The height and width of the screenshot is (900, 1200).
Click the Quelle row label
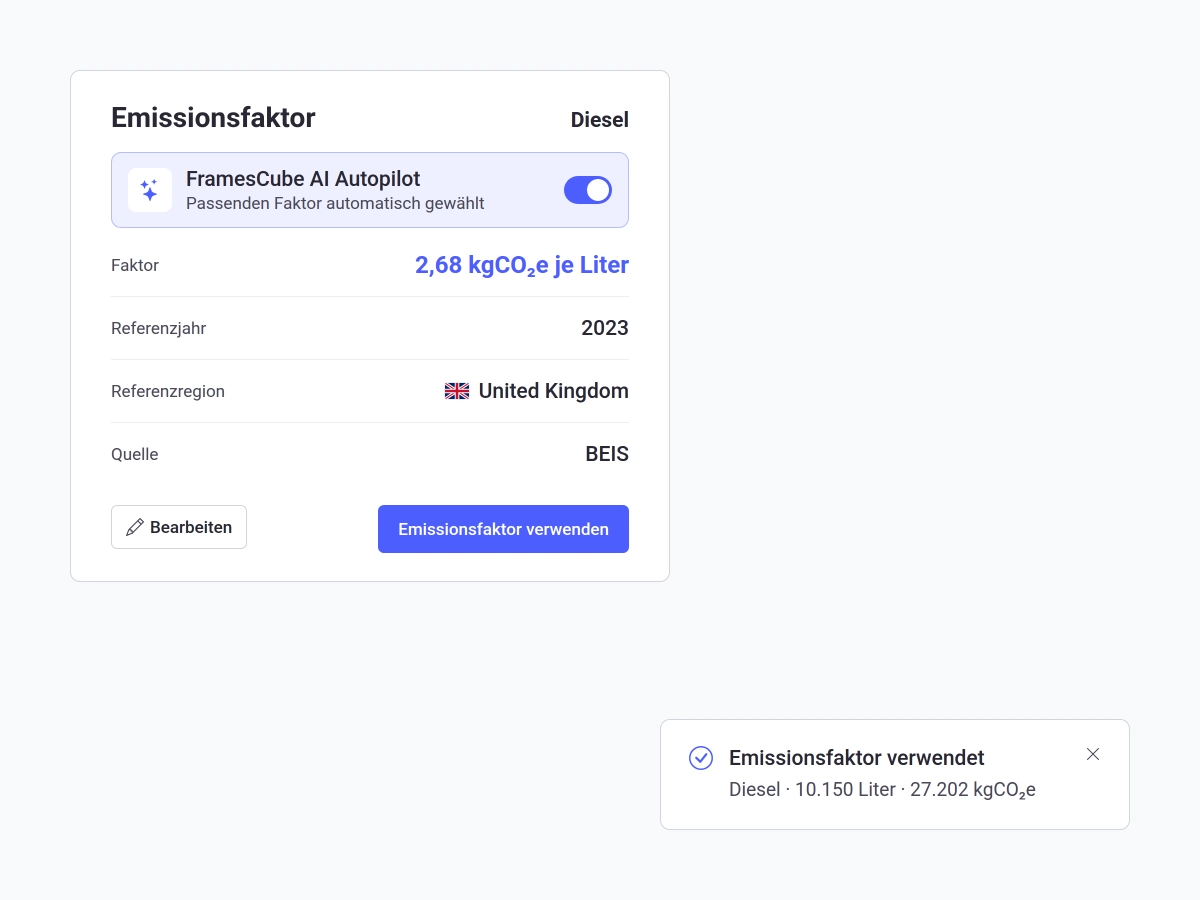(x=135, y=454)
